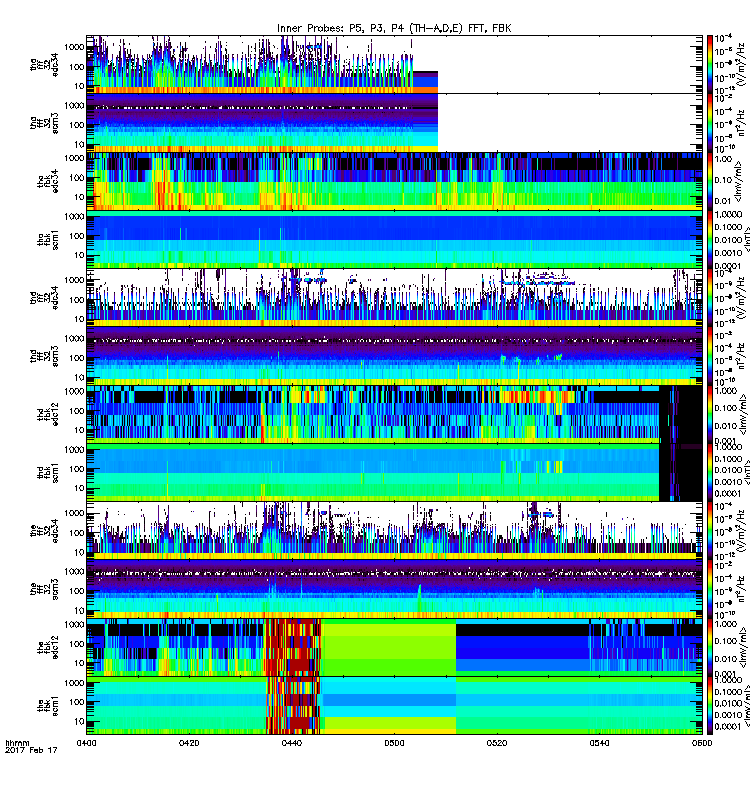Click the (V/m)²/Hz unit label beside thd fff edc34
This screenshot has height=800, width=750.
tap(741, 298)
